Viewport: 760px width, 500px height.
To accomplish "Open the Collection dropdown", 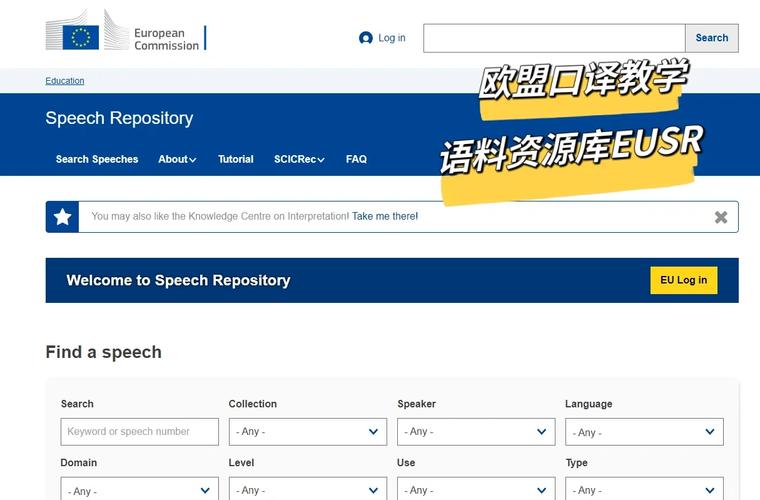I will [x=307, y=432].
